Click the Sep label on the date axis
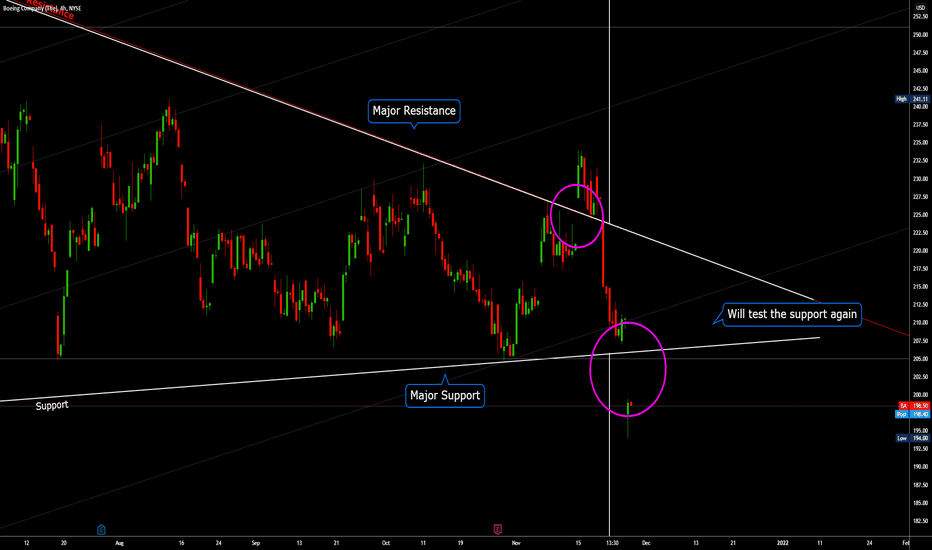932x550 pixels. pos(256,543)
